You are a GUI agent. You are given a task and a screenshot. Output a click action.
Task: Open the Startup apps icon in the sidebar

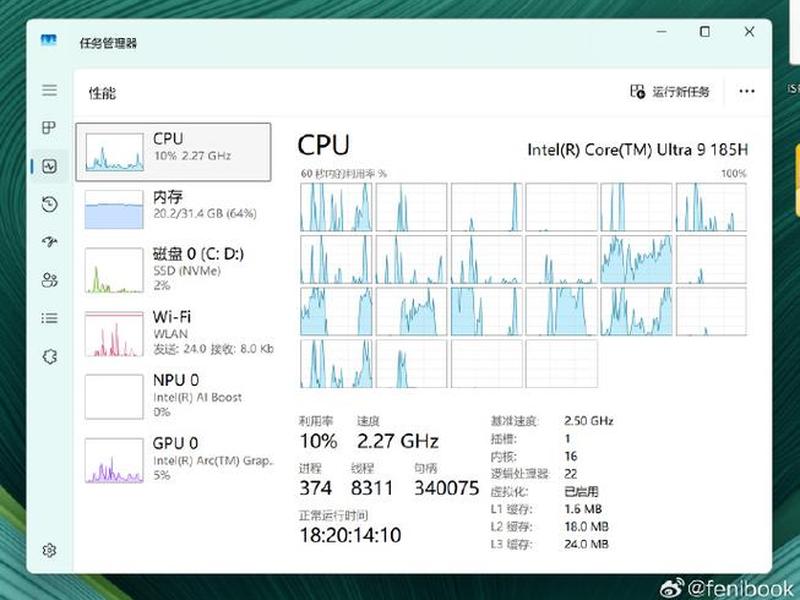pos(49,242)
